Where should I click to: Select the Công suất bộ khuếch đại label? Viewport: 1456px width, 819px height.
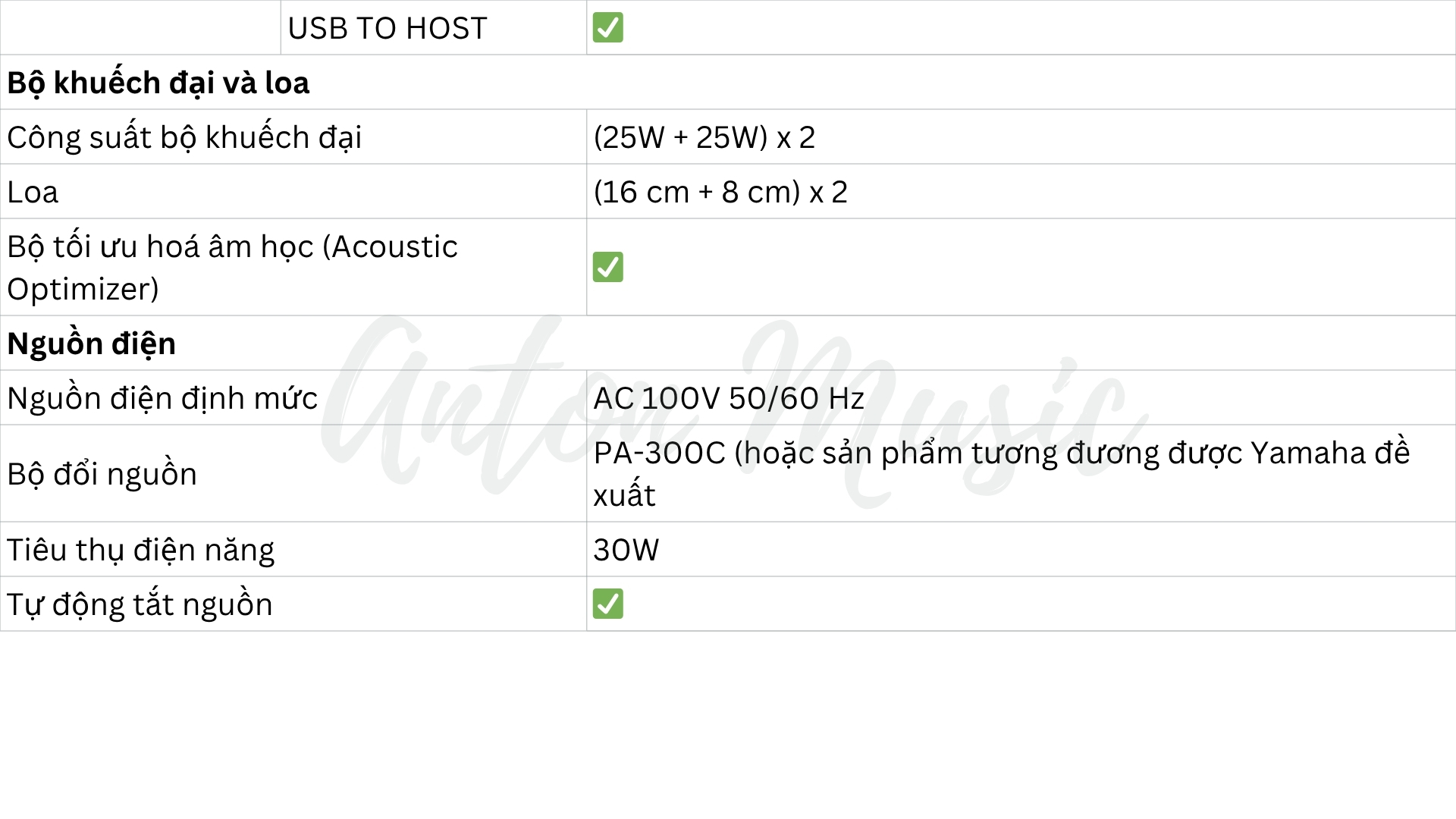click(184, 137)
